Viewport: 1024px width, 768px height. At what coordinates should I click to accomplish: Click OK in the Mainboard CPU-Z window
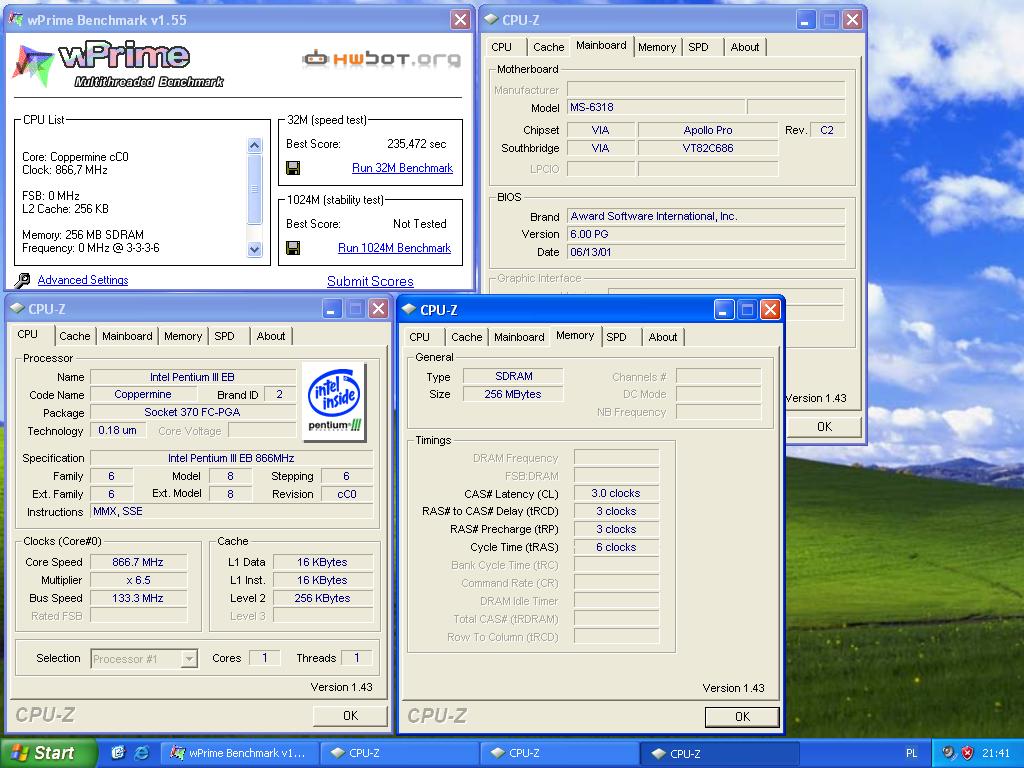coord(825,426)
